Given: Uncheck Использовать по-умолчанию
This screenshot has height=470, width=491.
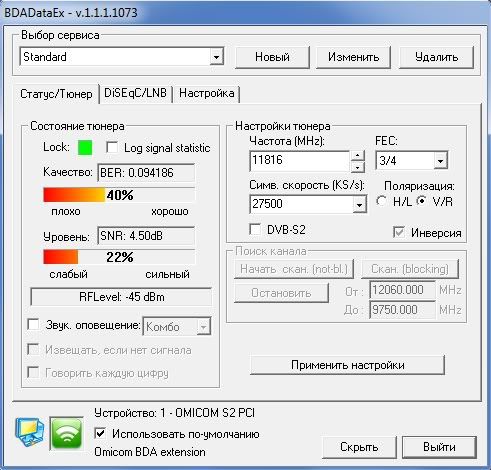Looking at the screenshot, I should 100,434.
